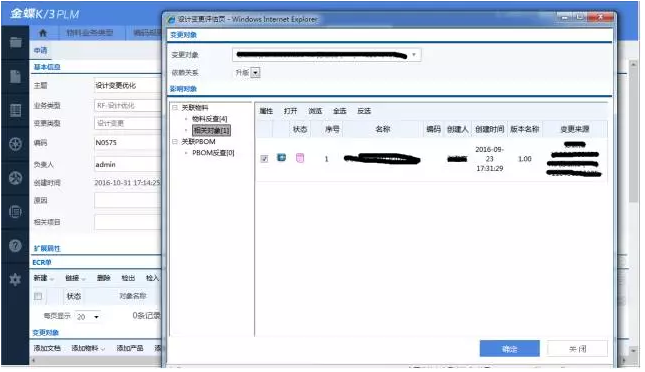Sort by the 创建人 column header
Viewport: 645px width, 372px height.
(458, 130)
